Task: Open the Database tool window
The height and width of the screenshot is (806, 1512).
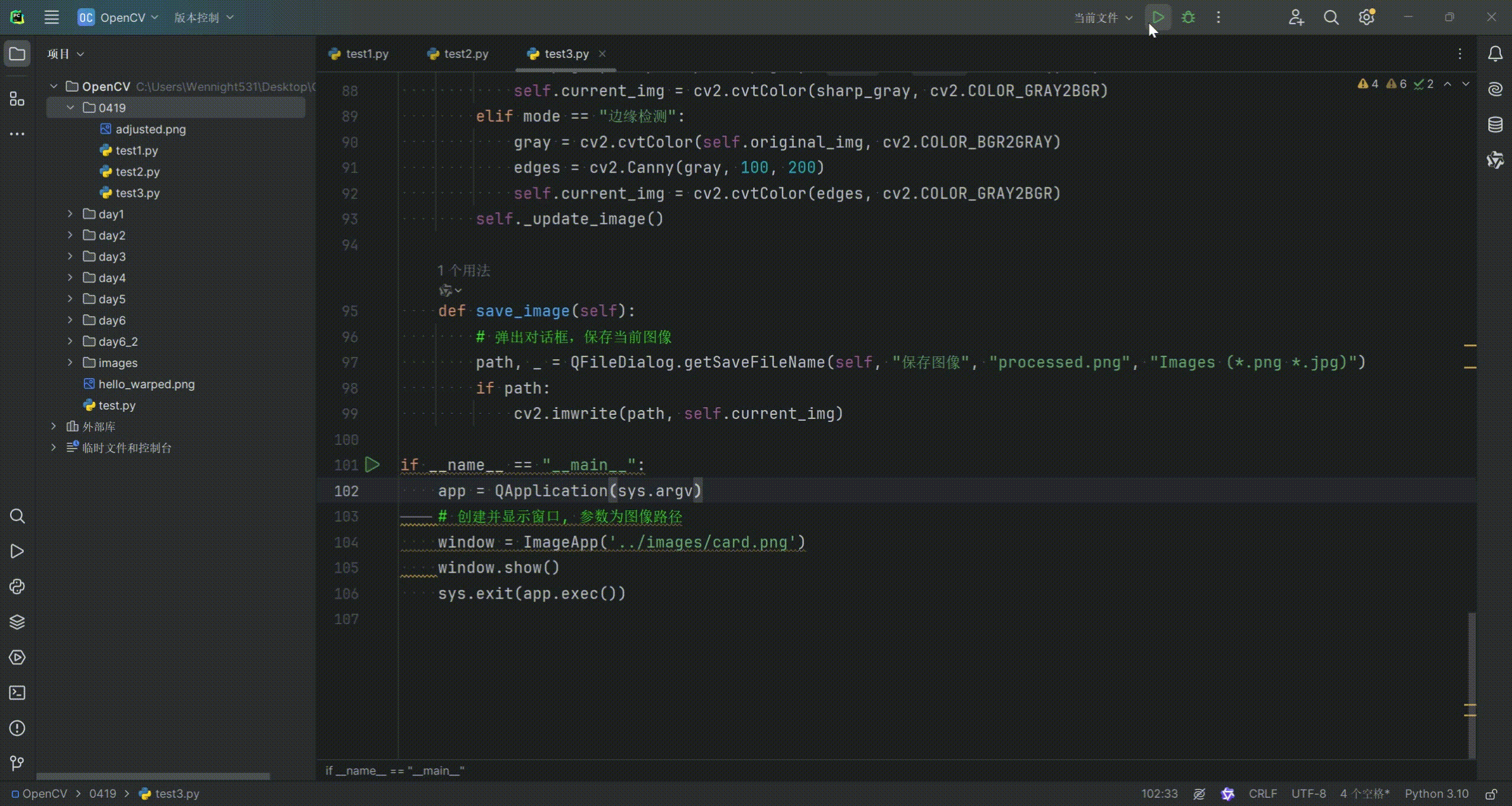Action: tap(1495, 125)
